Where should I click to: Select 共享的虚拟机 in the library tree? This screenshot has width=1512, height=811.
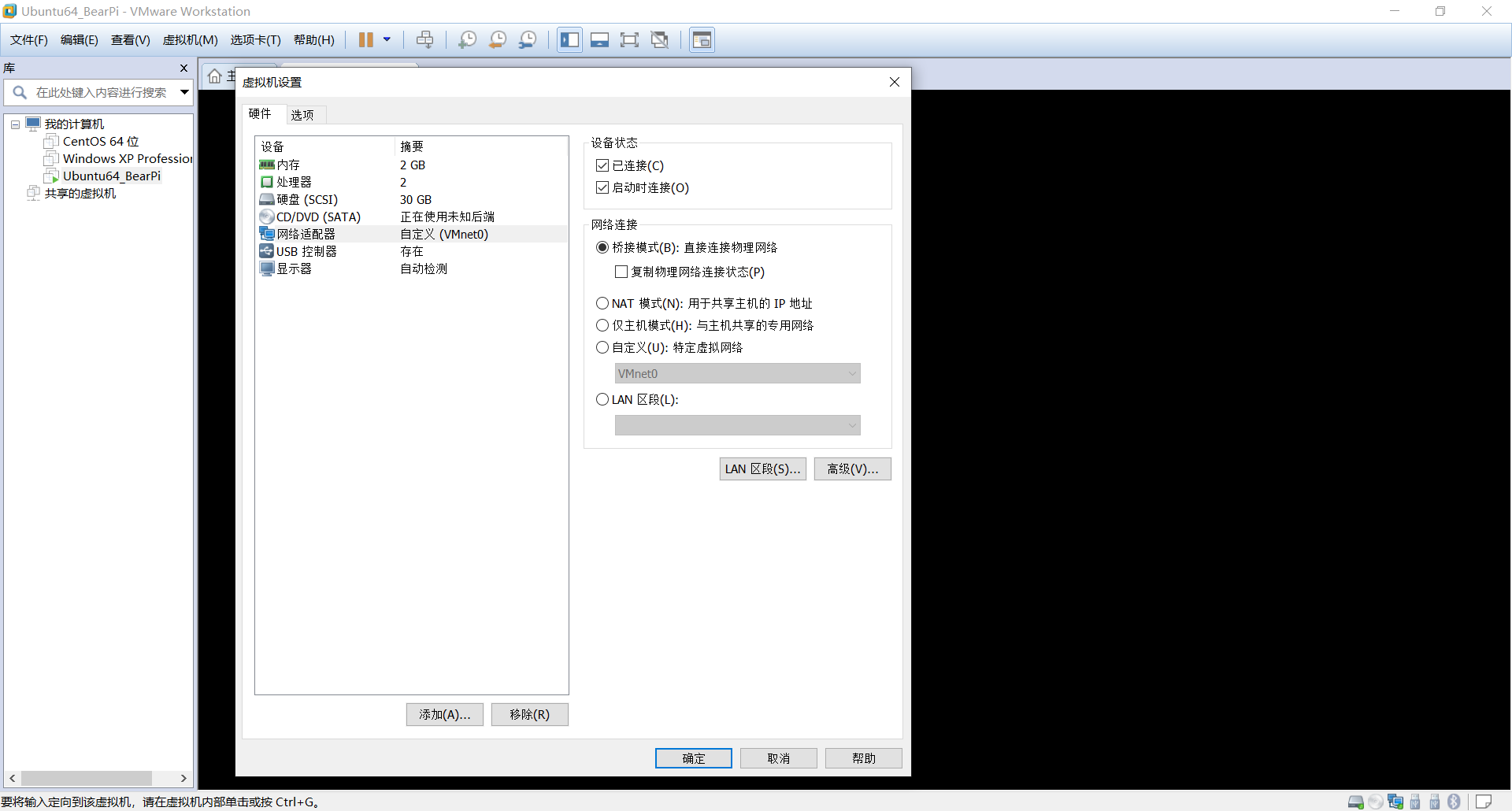tap(80, 194)
